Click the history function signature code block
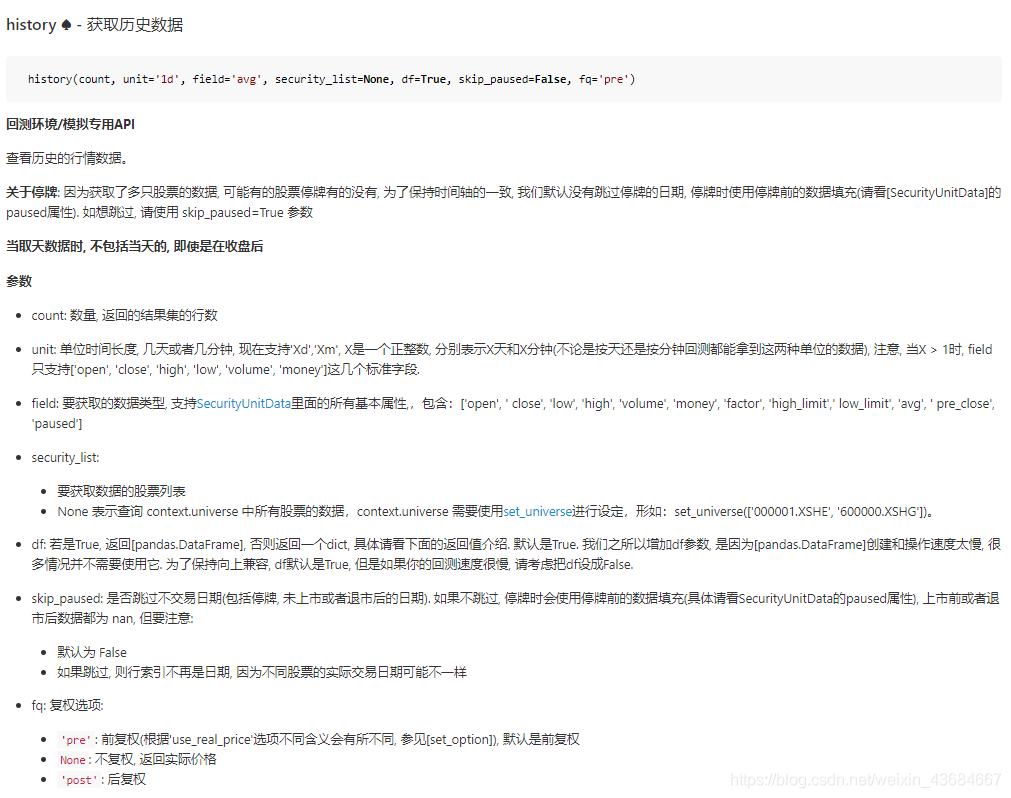1011x798 pixels. point(504,79)
